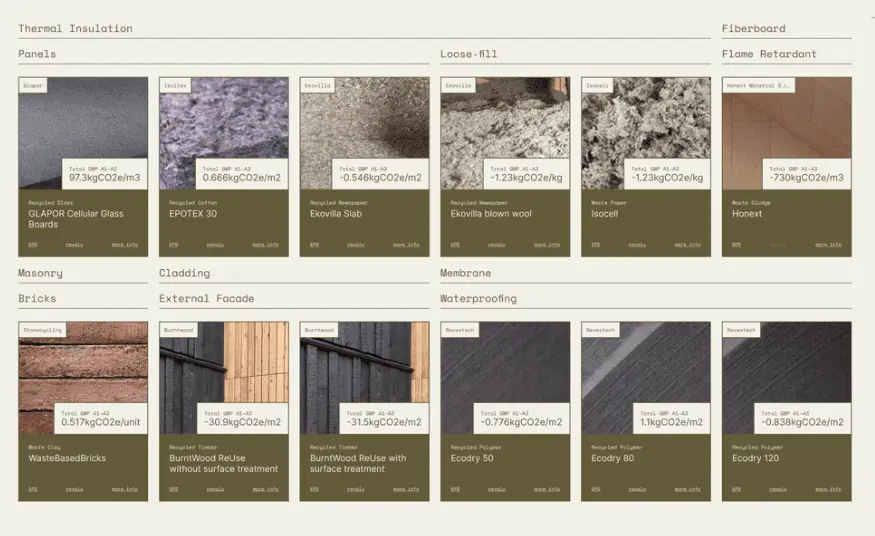Open revalu link on Ekovilla Slab card
875x536 pixels.
pos(356,245)
